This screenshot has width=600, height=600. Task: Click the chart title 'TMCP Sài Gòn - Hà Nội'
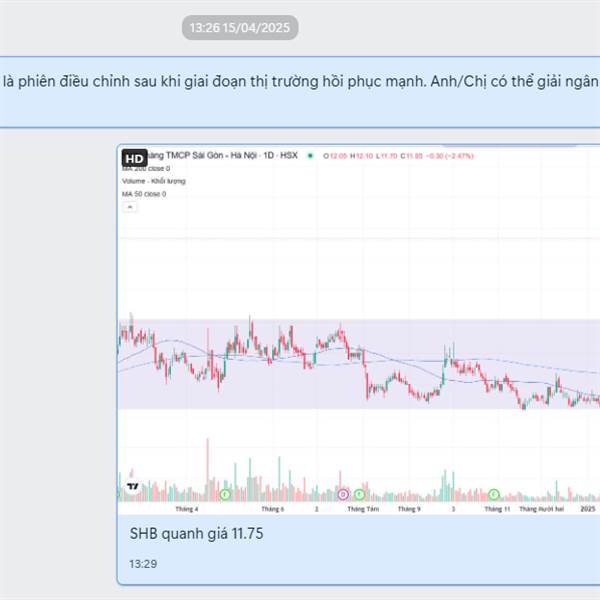click(212, 155)
